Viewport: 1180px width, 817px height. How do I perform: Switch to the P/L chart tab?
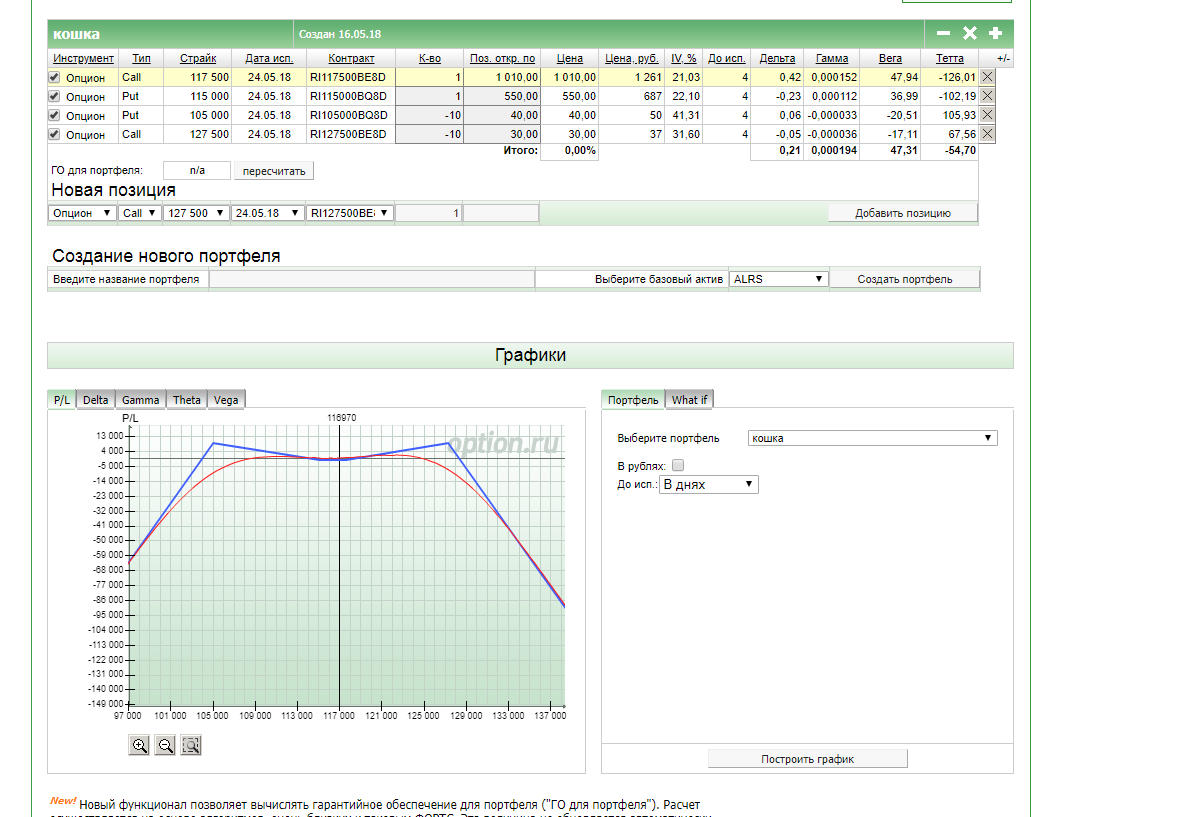[x=62, y=399]
